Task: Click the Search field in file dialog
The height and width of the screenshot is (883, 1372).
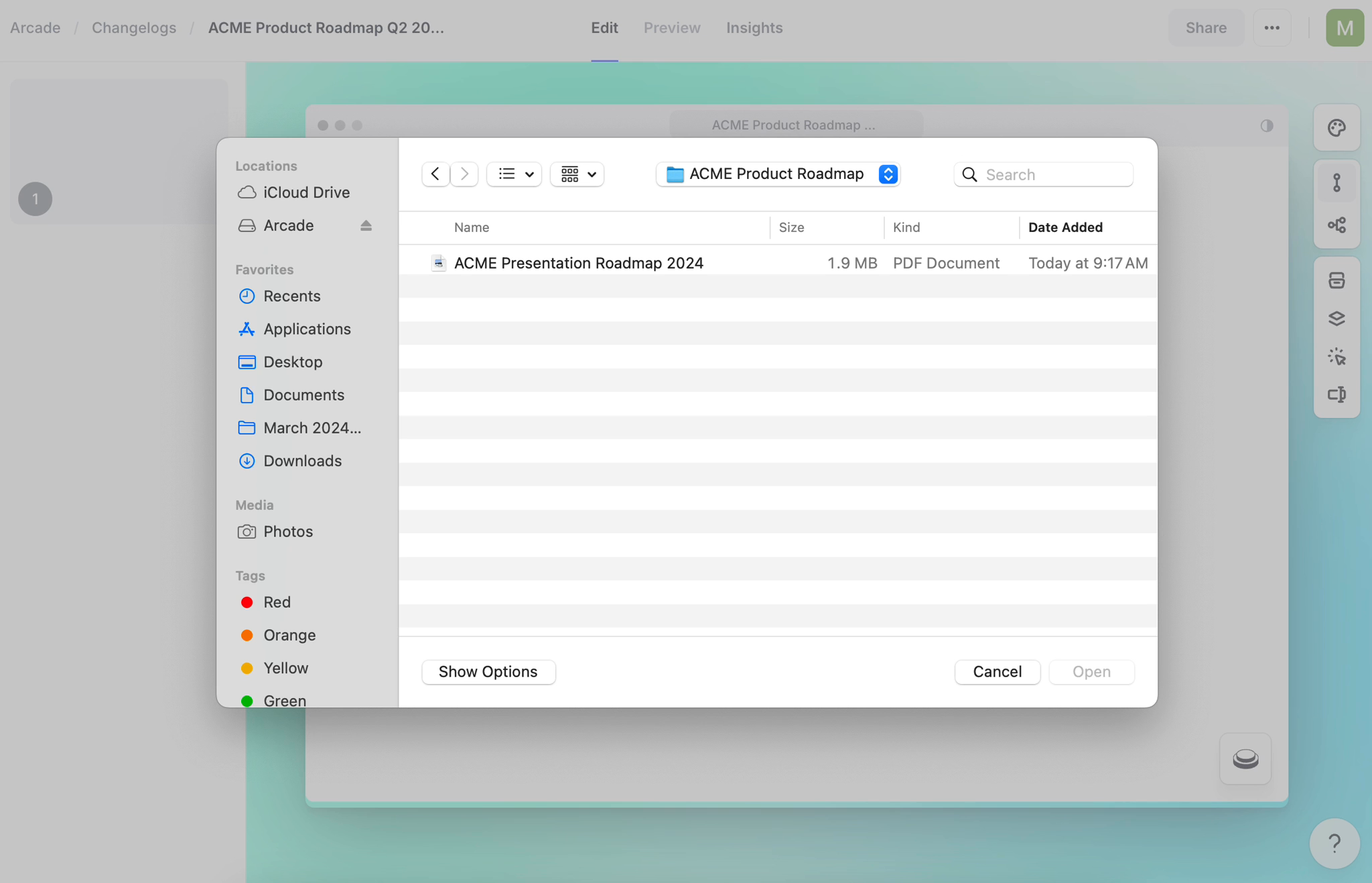Action: 1044,174
